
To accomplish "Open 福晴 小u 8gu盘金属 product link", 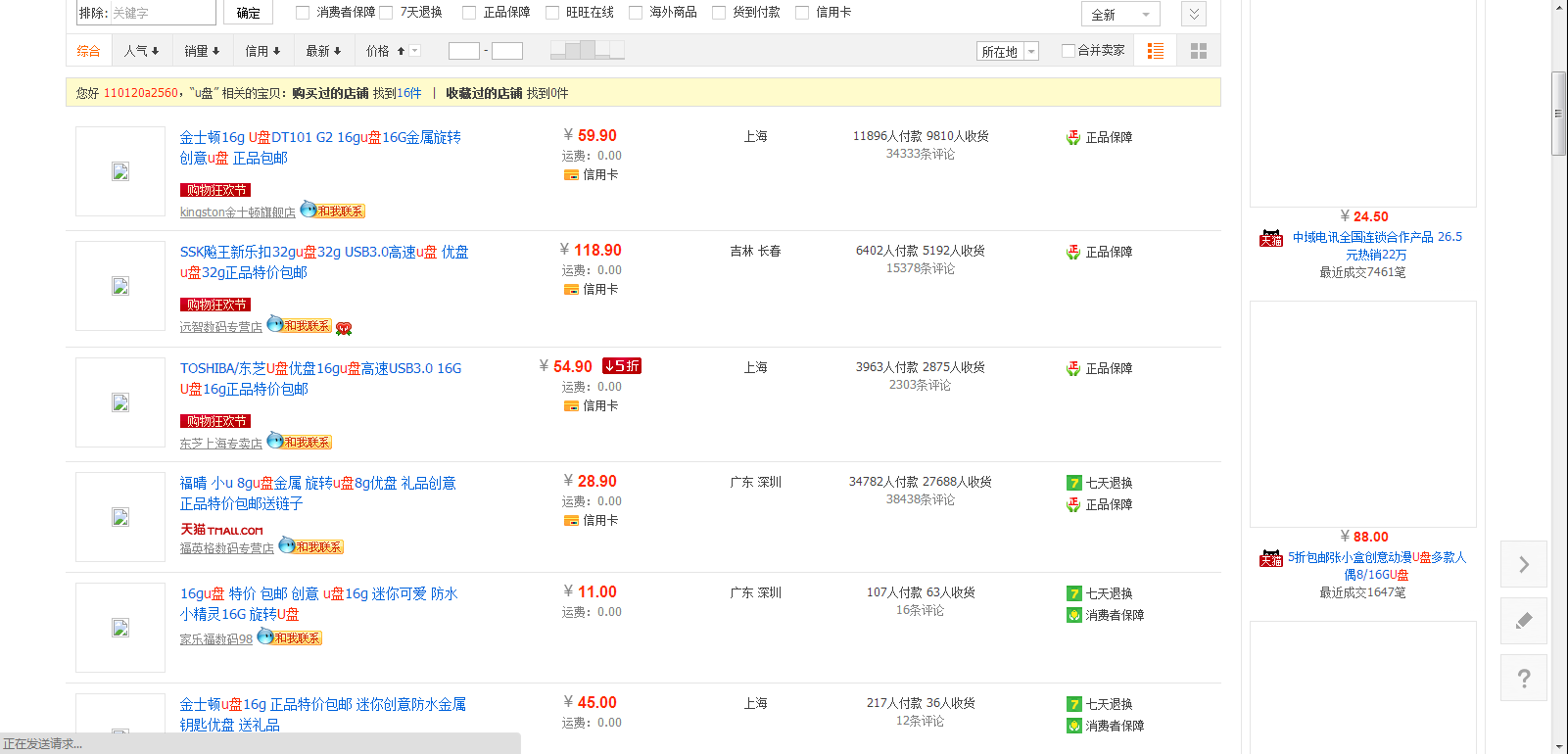I will tap(317, 494).
